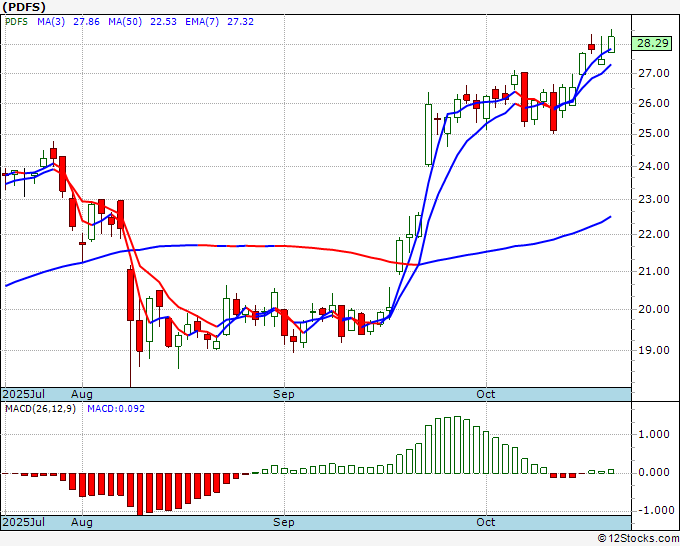
Task: Click the current price tag 28.29
Action: pos(653,43)
